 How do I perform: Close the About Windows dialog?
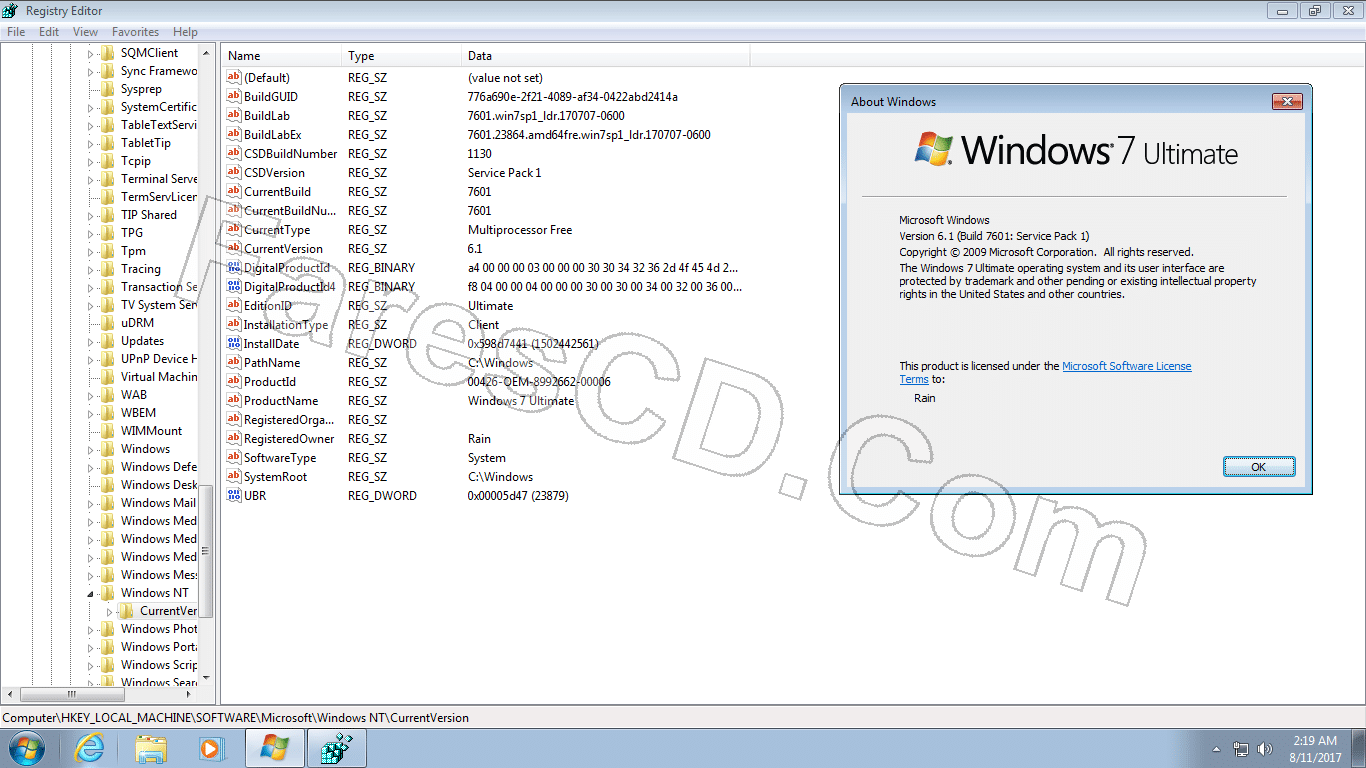click(x=1287, y=101)
